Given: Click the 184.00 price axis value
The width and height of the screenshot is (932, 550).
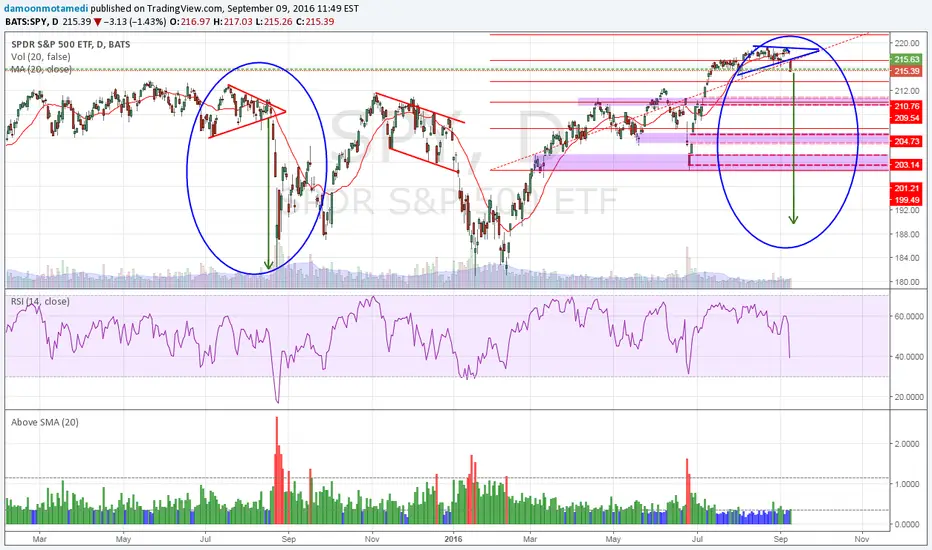Looking at the screenshot, I should (x=907, y=257).
